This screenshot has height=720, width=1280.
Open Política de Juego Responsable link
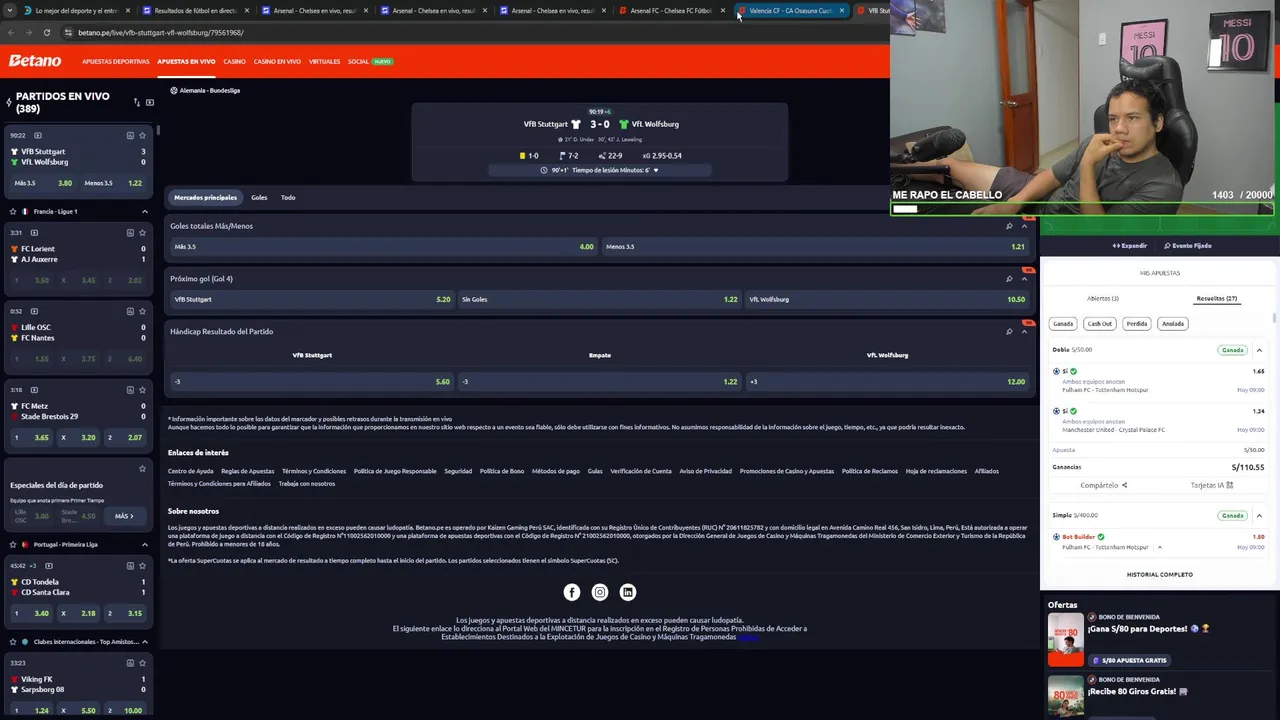(x=395, y=471)
